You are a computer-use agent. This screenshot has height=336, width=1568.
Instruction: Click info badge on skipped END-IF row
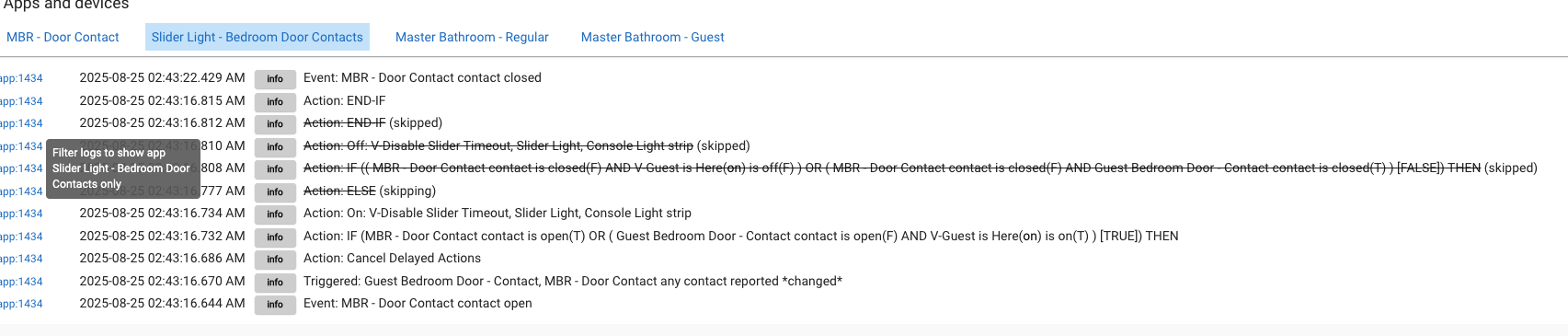pos(275,124)
